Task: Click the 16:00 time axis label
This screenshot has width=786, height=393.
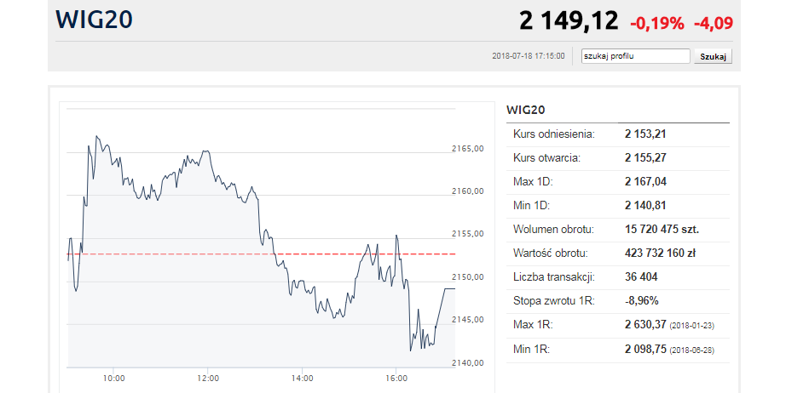Action: [396, 378]
